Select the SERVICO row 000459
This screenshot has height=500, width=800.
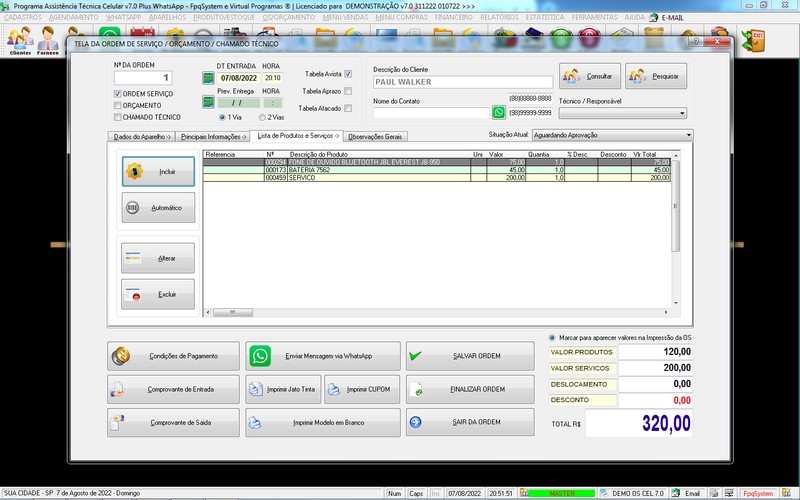437,178
